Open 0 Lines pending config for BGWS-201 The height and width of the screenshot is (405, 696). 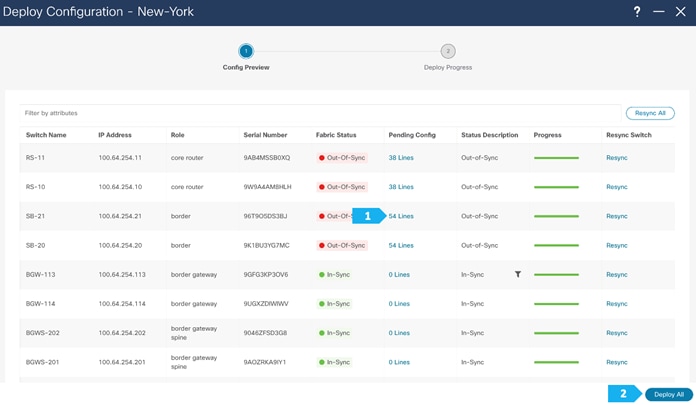[399, 362]
